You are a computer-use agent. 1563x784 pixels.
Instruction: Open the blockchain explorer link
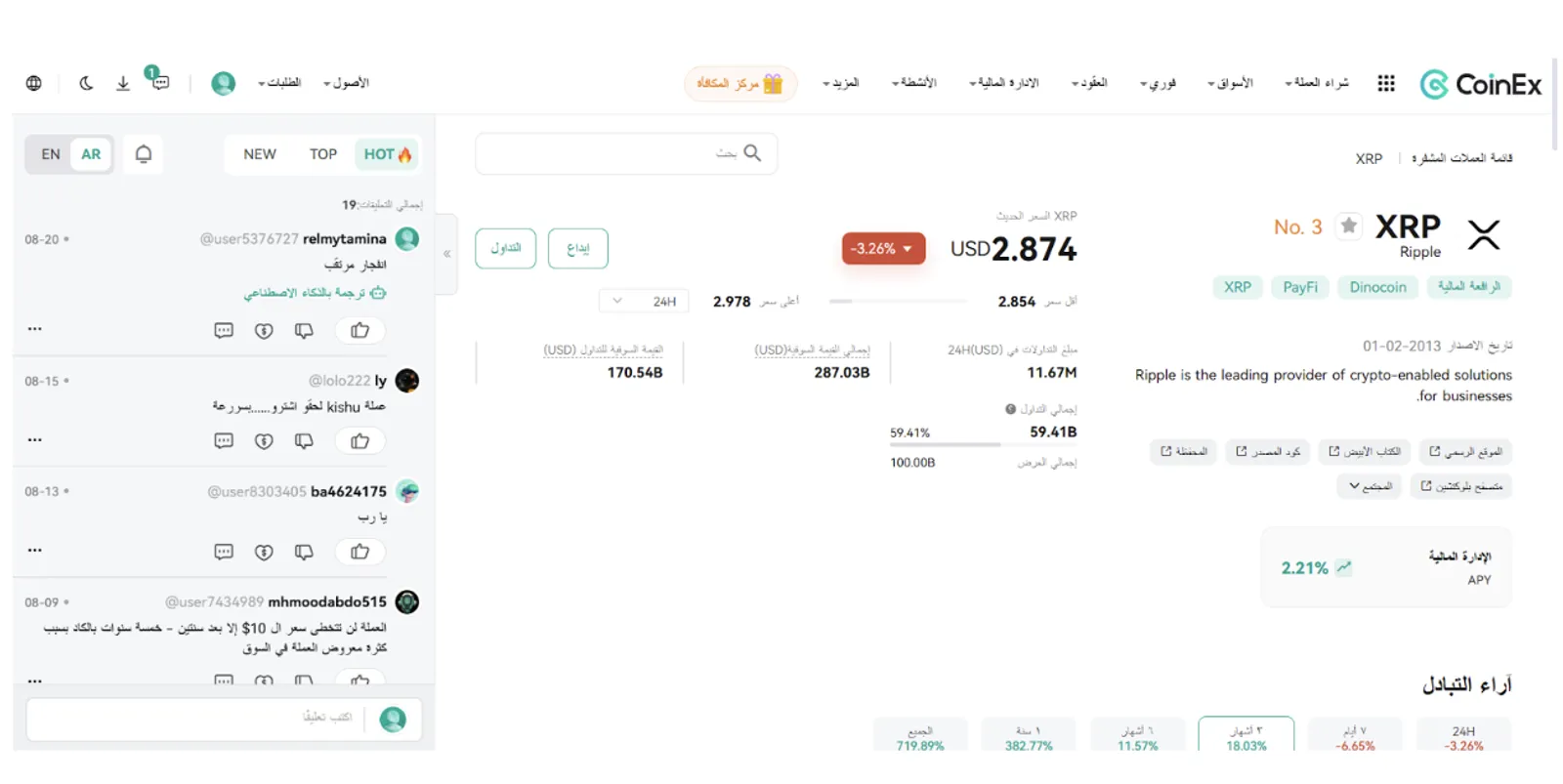pos(1461,486)
